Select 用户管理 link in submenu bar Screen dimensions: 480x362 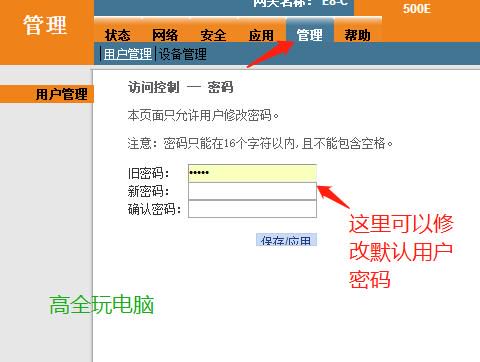pyautogui.click(x=128, y=54)
